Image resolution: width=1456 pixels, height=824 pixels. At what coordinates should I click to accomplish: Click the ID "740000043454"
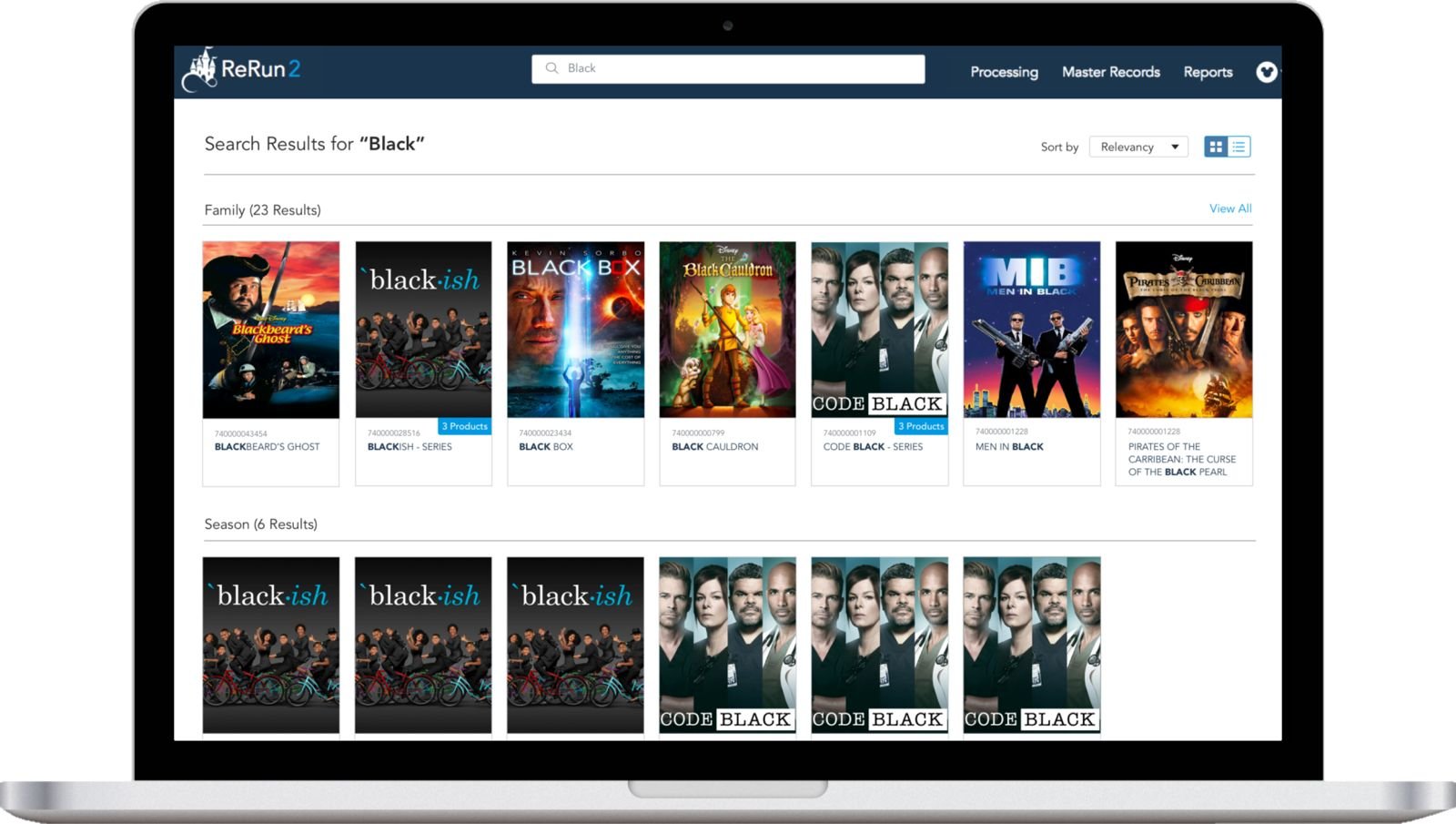tap(241, 434)
